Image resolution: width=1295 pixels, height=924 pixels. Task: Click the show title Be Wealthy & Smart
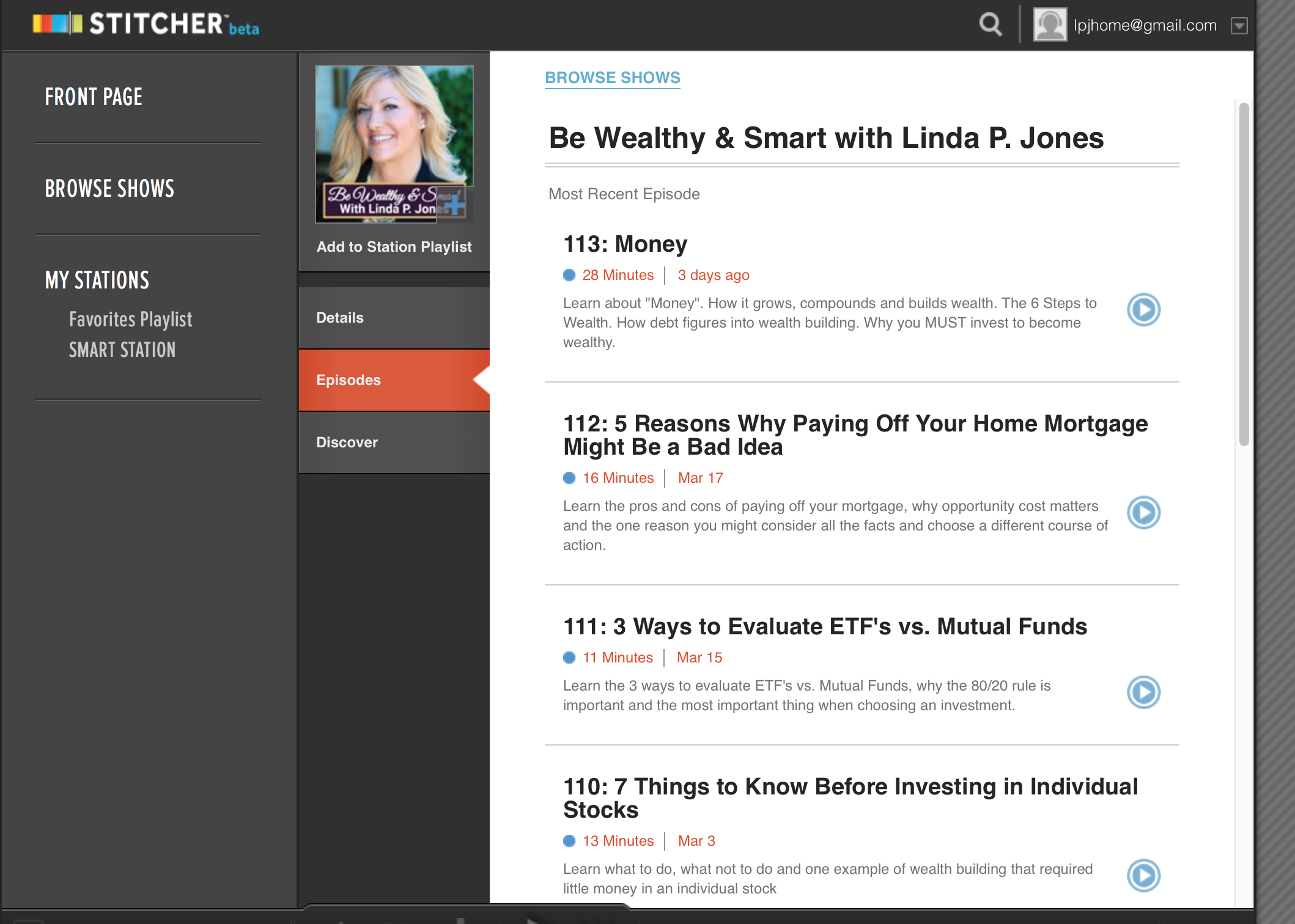(x=826, y=138)
